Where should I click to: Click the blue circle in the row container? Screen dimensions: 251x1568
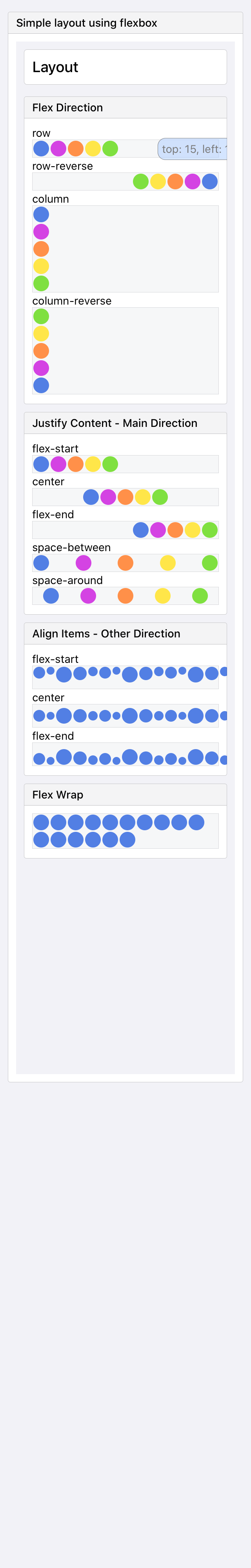point(41,149)
